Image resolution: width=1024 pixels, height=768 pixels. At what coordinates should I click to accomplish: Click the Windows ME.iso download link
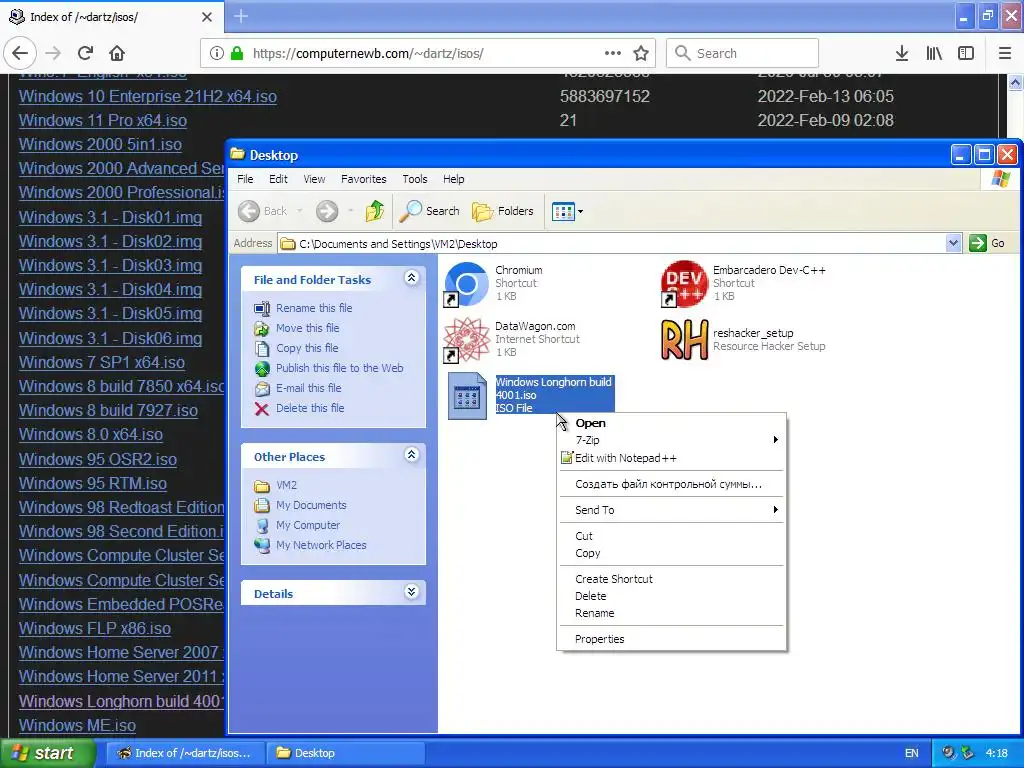[77, 726]
